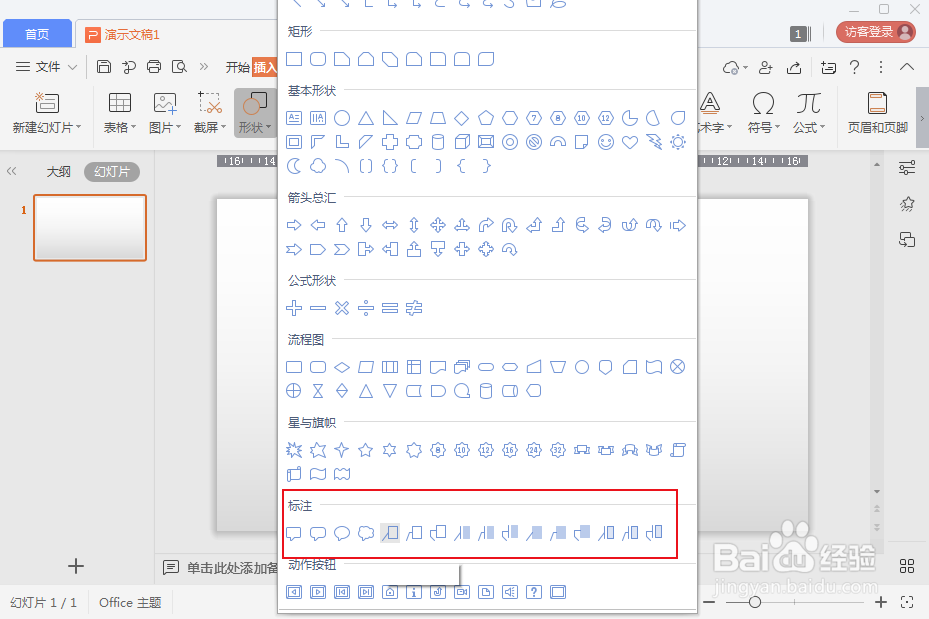The width and height of the screenshot is (929, 619).
Task: Zoom in with the plus button
Action: click(881, 602)
